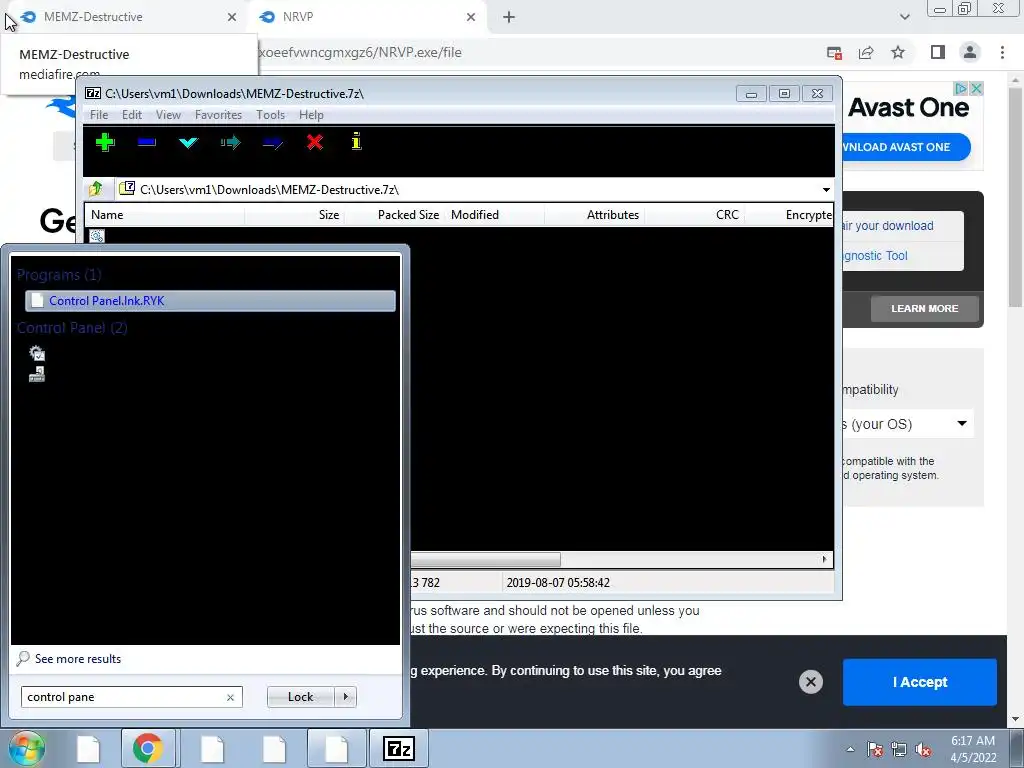Viewport: 1024px width, 768px height.
Task: Click the I Accept cookie button
Action: [920, 682]
